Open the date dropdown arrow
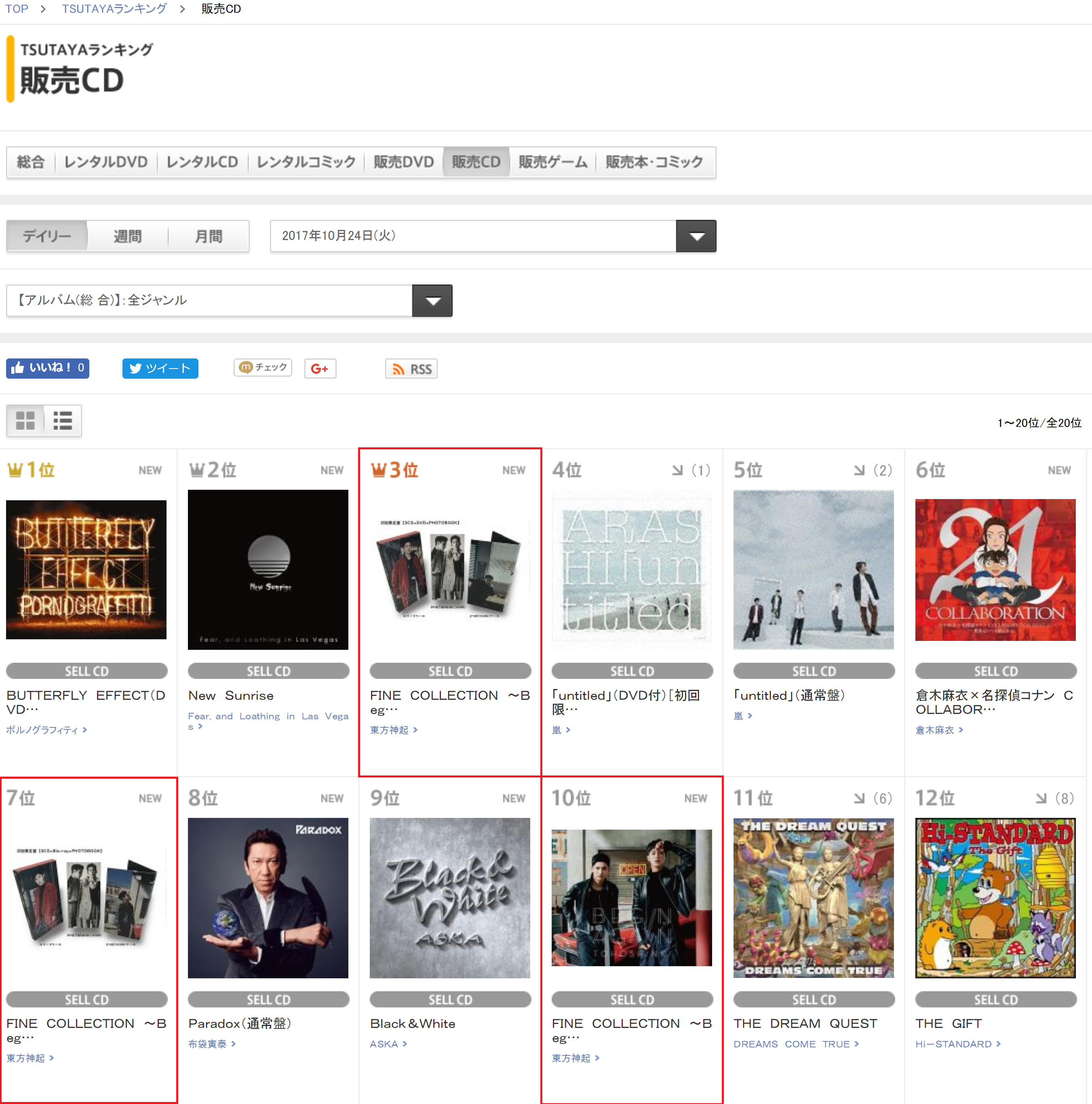This screenshot has height=1104, width=1092. click(x=696, y=236)
